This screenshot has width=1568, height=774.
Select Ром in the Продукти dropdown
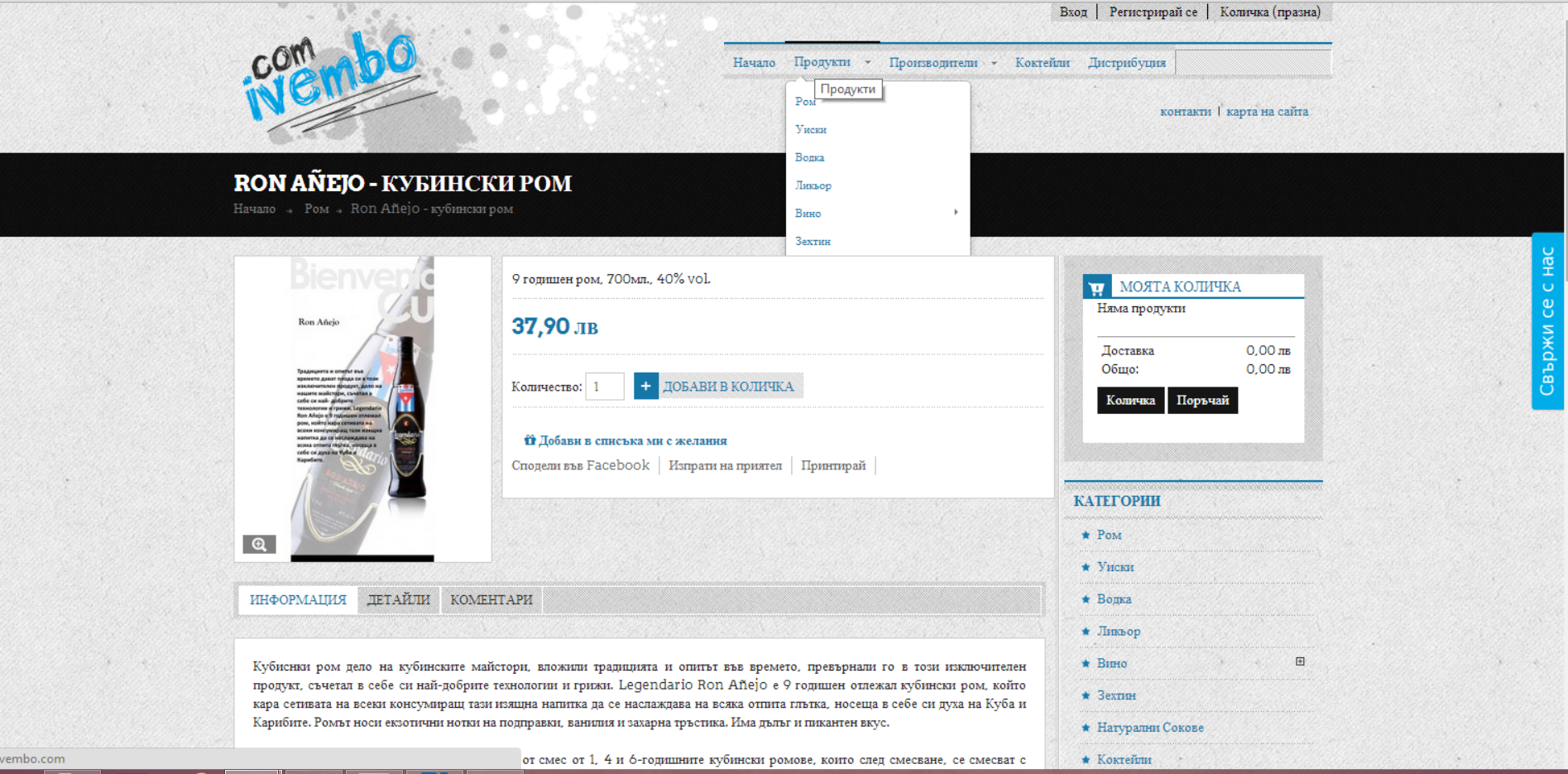[x=805, y=101]
